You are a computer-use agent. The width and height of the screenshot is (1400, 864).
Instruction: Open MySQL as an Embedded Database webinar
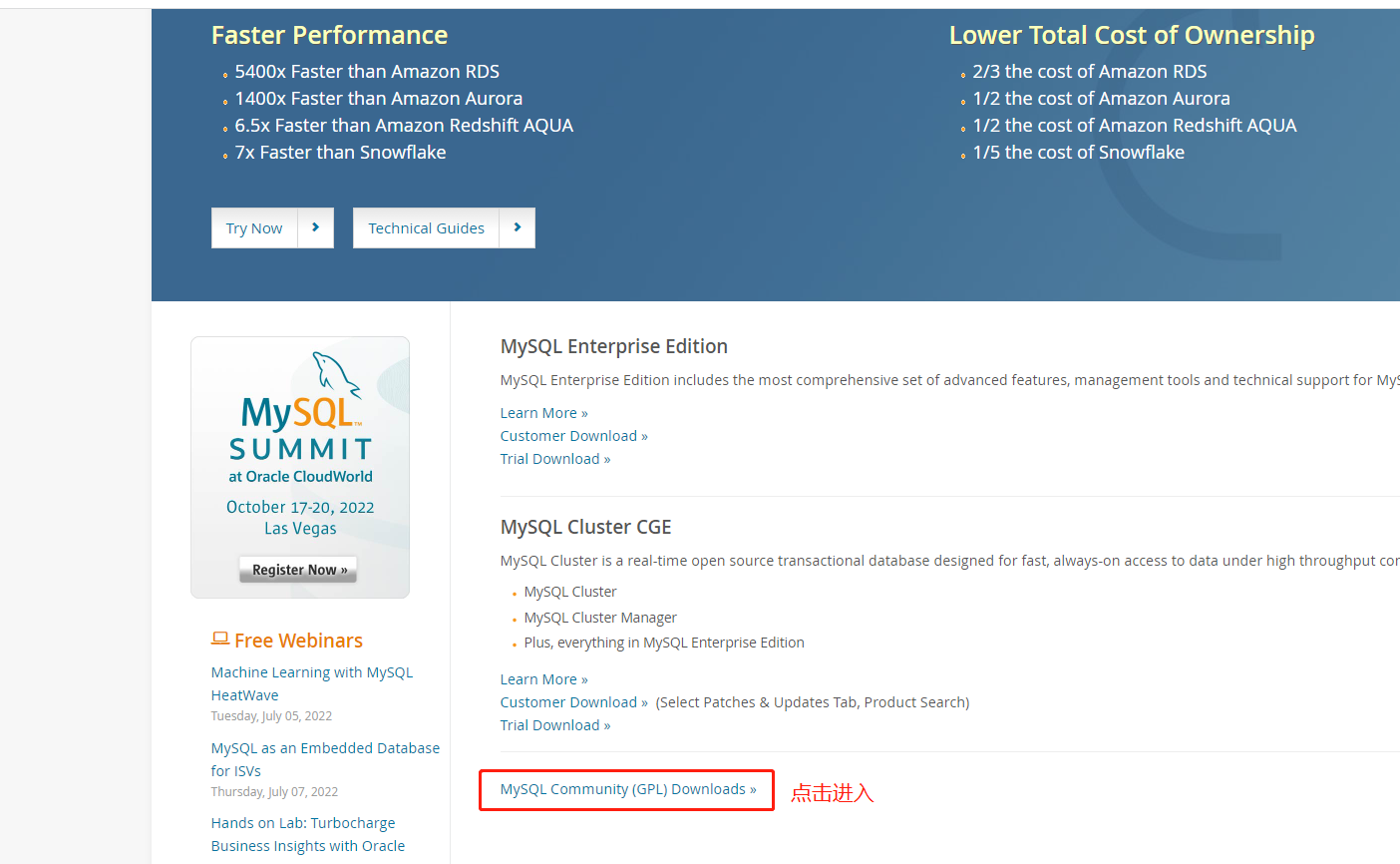pyautogui.click(x=325, y=759)
